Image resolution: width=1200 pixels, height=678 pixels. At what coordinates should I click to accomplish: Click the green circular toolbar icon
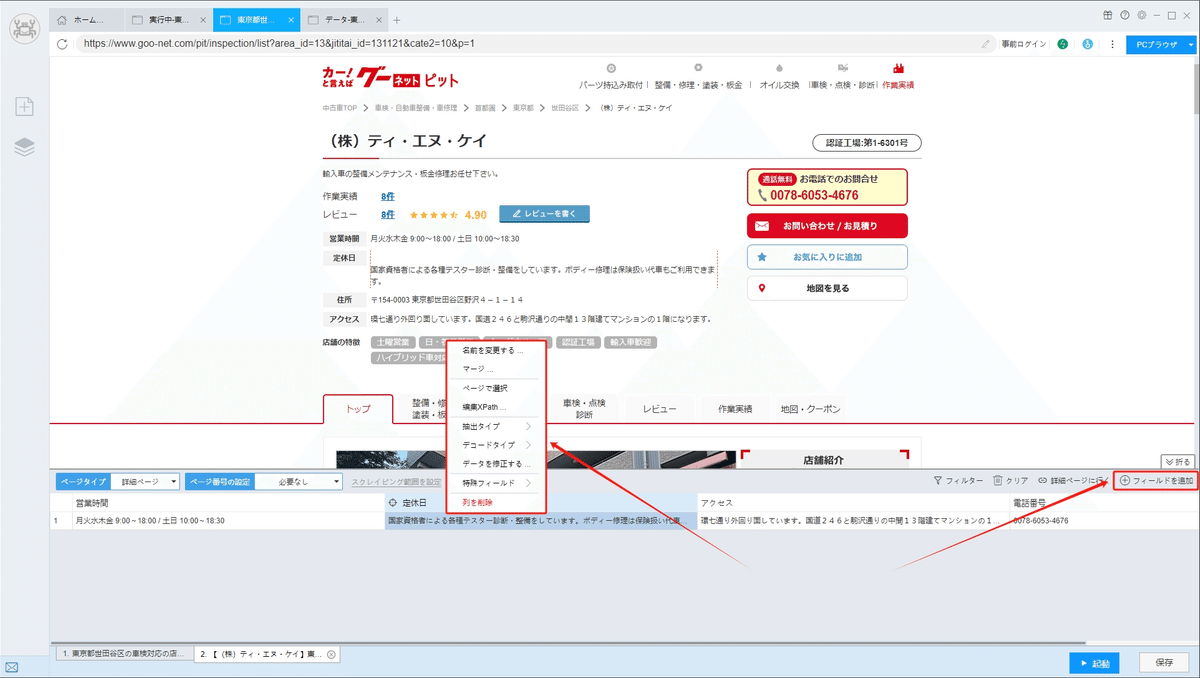1063,44
